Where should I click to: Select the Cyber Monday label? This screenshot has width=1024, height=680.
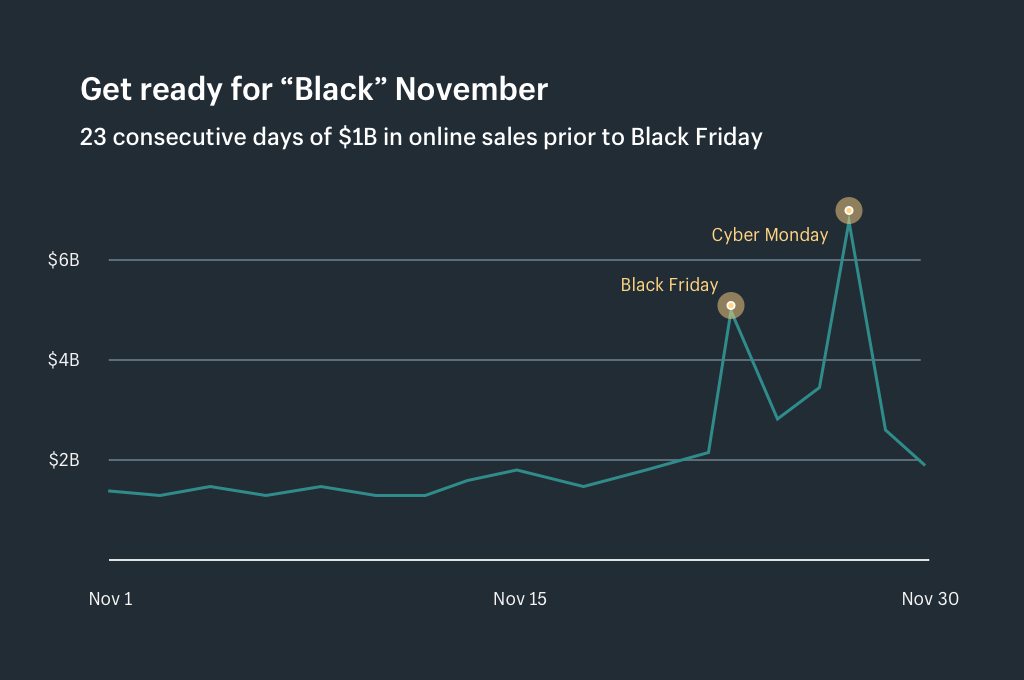tap(769, 235)
